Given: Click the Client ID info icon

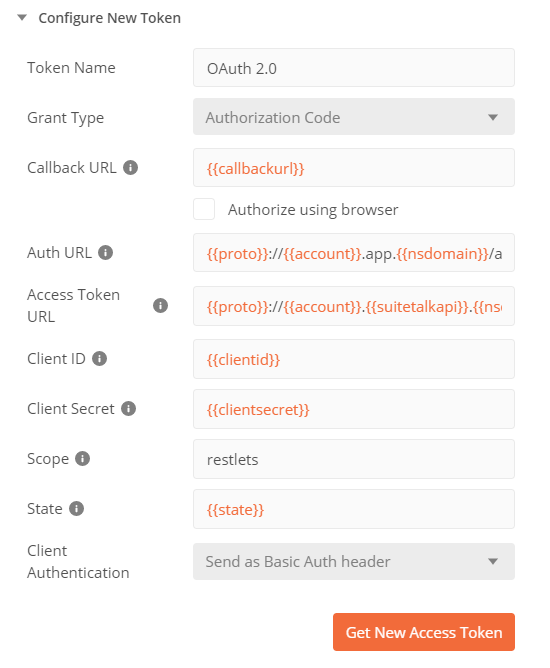Looking at the screenshot, I should 99,358.
